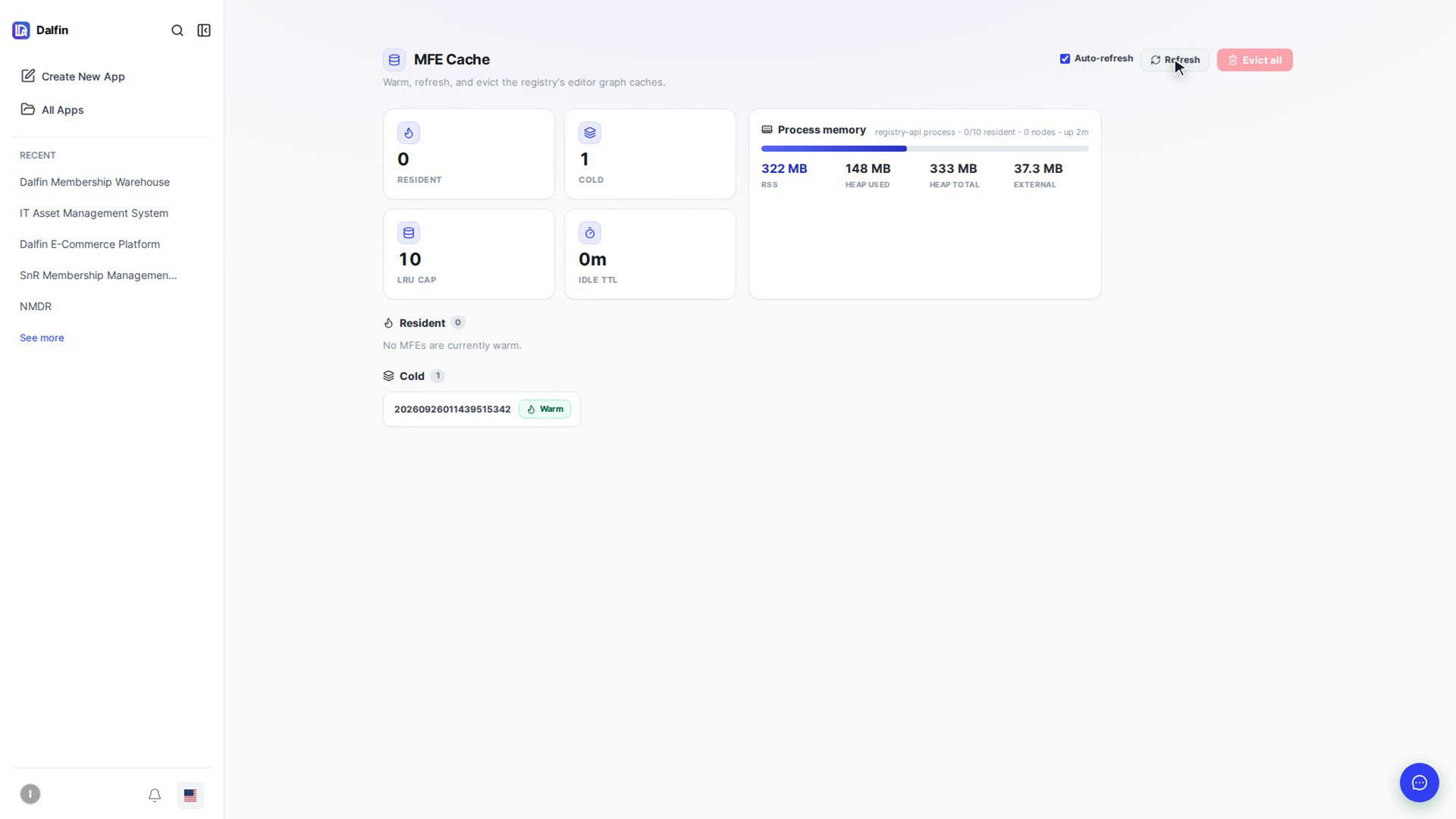
Task: Click the Evict all button
Action: (x=1254, y=60)
